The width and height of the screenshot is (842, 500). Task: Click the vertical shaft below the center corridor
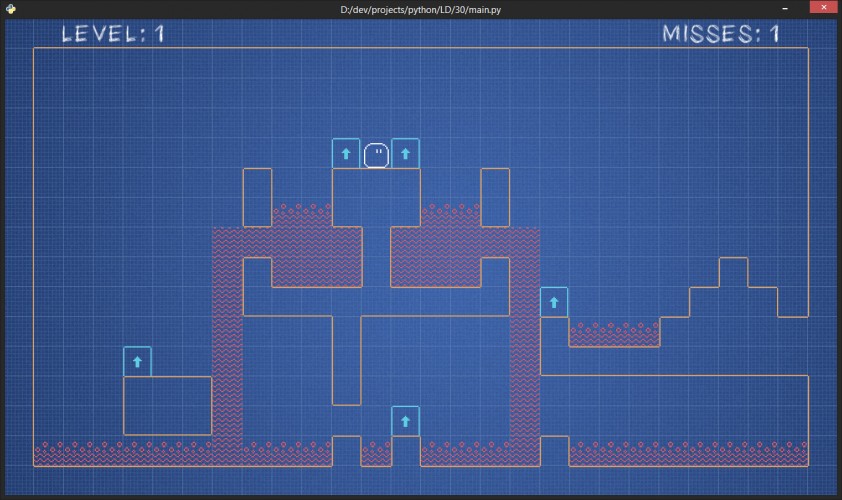346,360
